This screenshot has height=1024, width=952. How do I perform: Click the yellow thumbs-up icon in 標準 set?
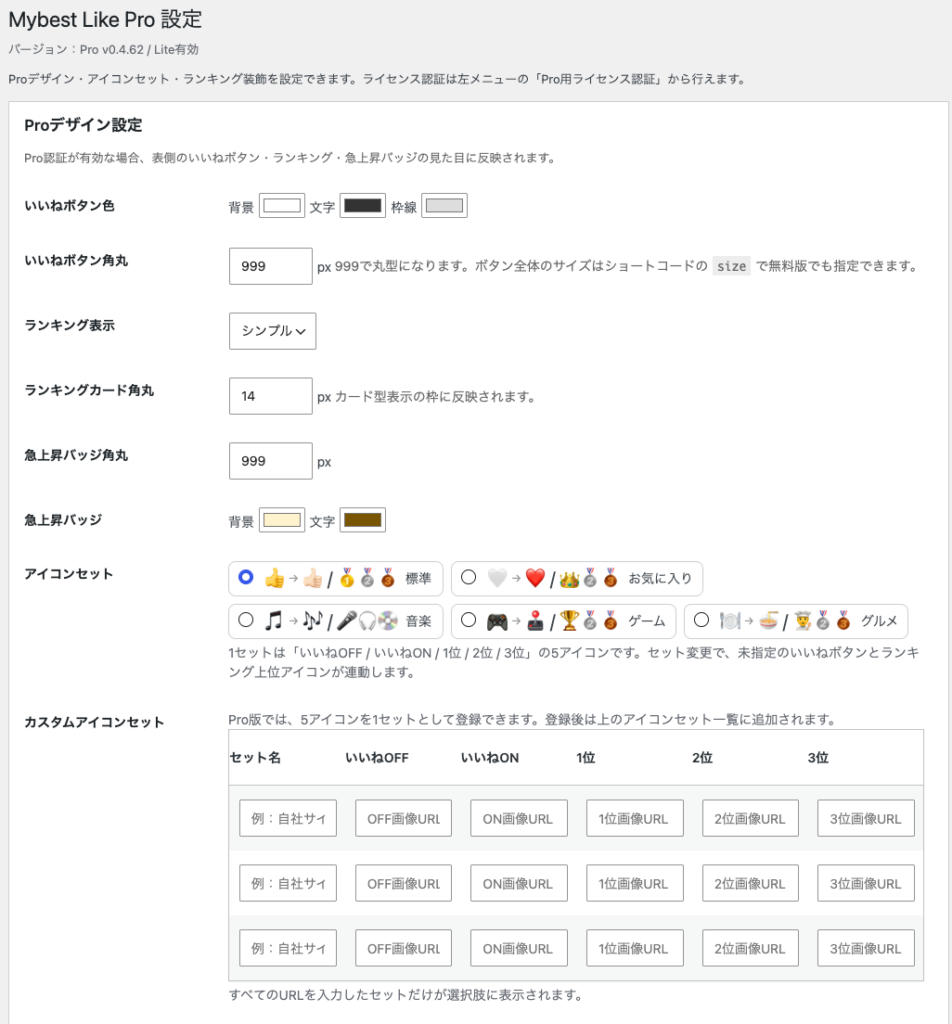274,578
